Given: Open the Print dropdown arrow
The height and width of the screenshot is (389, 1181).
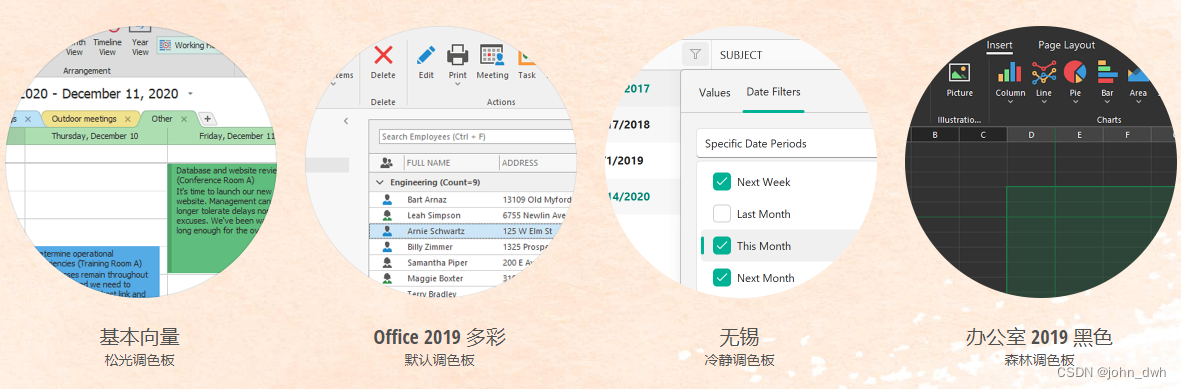Looking at the screenshot, I should [458, 84].
